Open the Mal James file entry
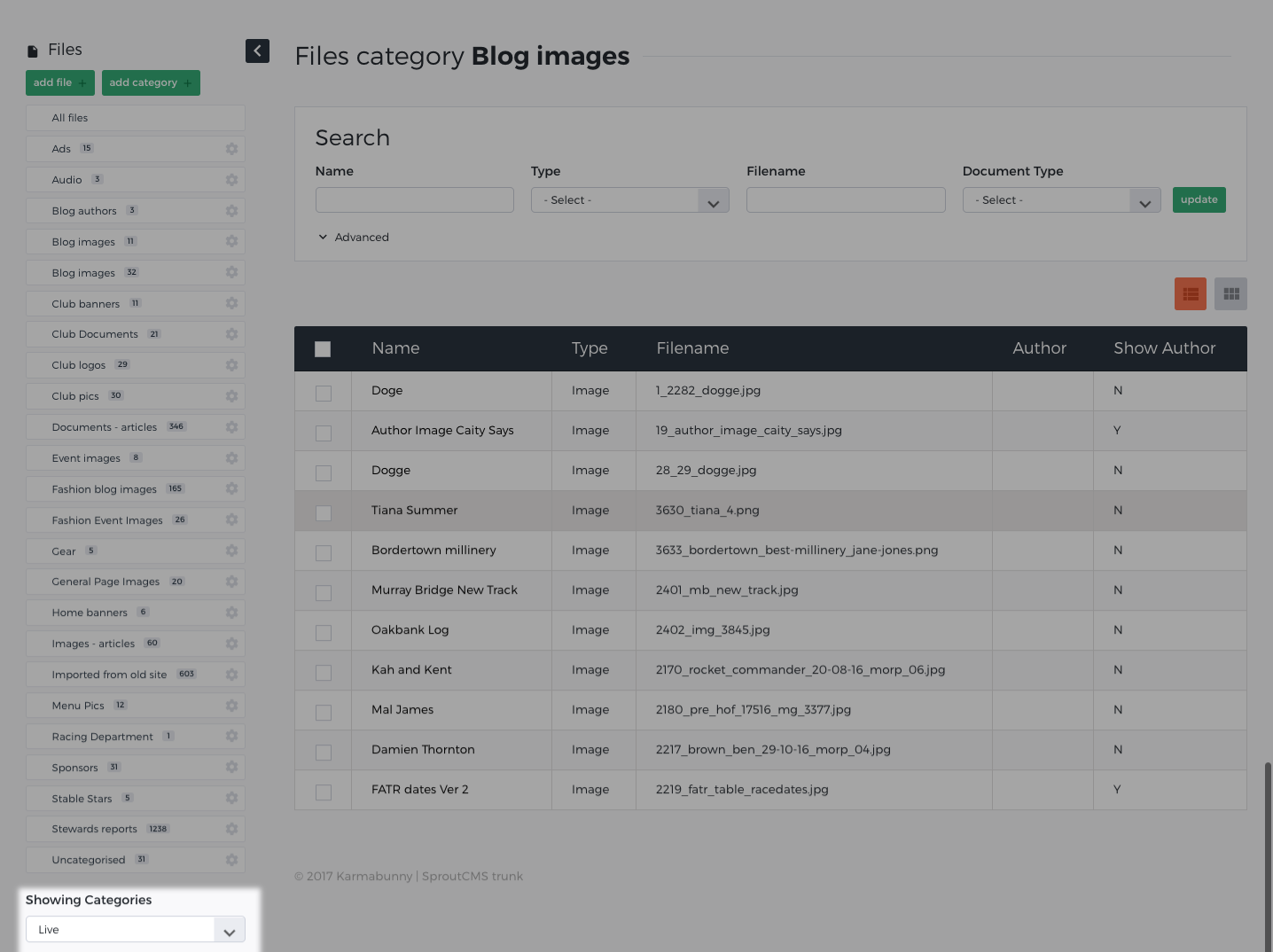This screenshot has height=952, width=1273. click(402, 710)
